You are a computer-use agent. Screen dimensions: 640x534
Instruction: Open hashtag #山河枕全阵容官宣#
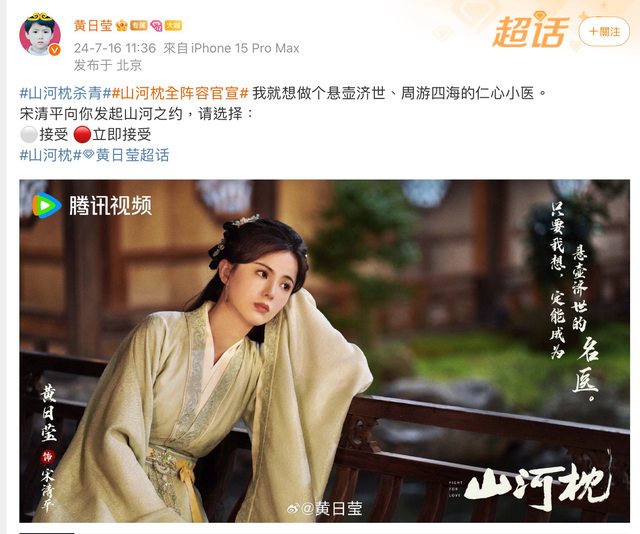click(180, 93)
